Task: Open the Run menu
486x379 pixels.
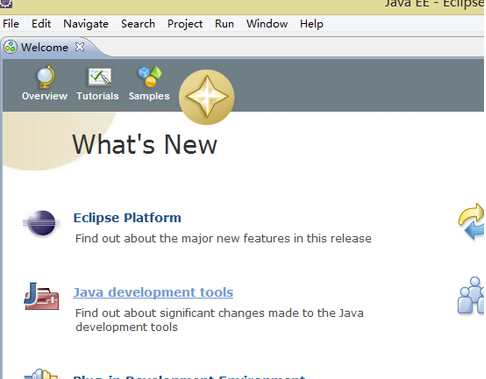Action: coord(224,24)
